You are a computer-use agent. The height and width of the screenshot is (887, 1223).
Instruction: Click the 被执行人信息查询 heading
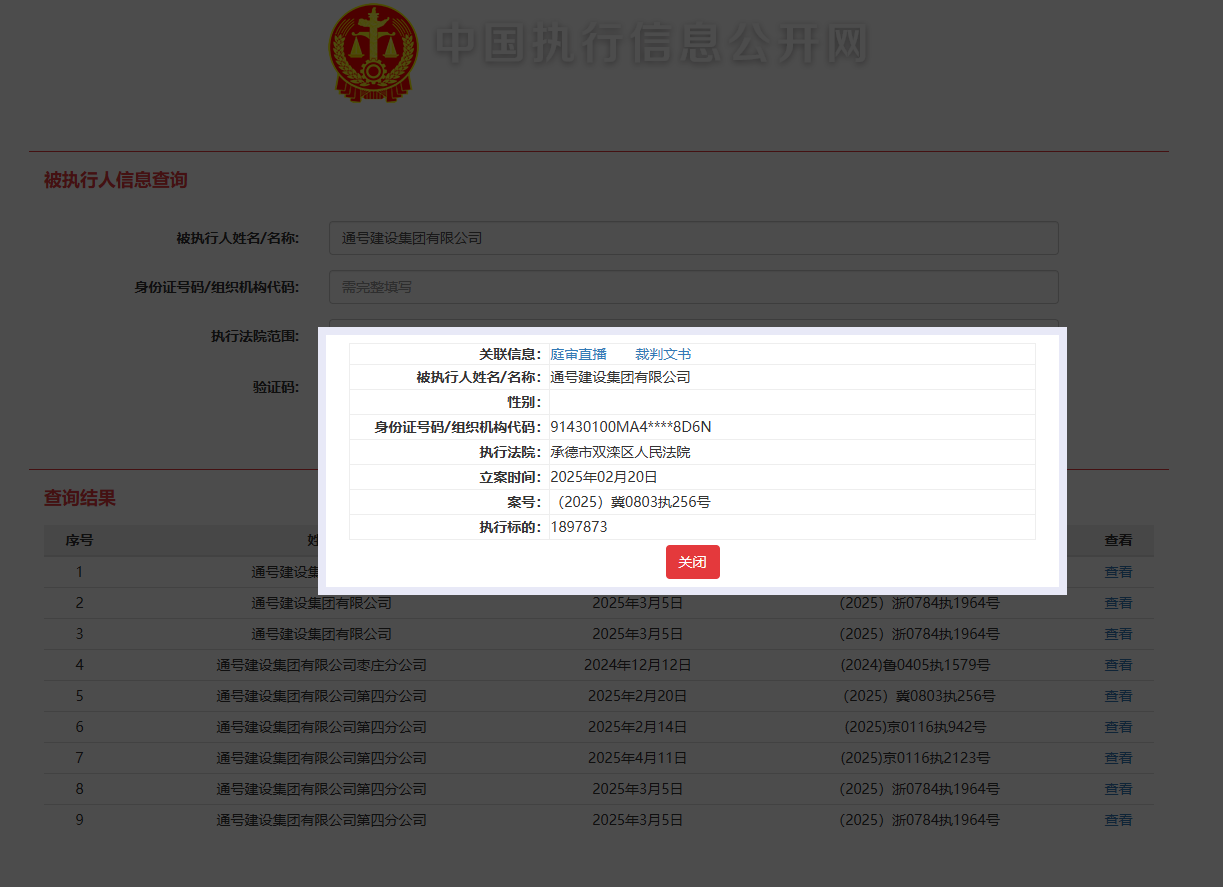pos(115,180)
